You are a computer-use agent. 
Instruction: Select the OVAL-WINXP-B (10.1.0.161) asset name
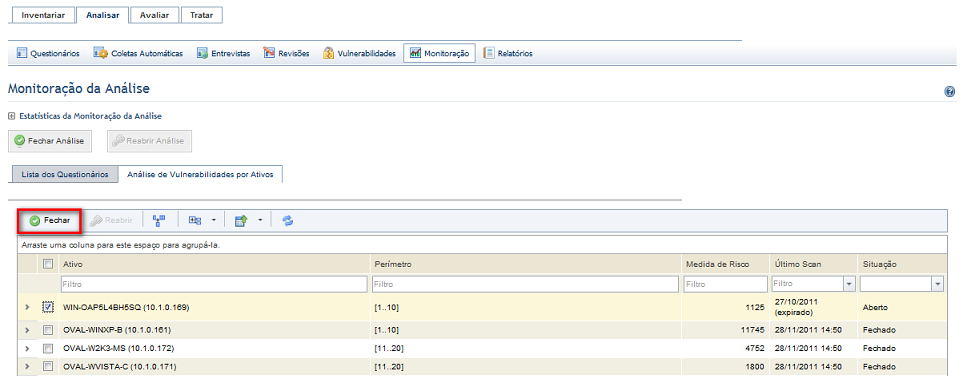pyautogui.click(x=117, y=330)
